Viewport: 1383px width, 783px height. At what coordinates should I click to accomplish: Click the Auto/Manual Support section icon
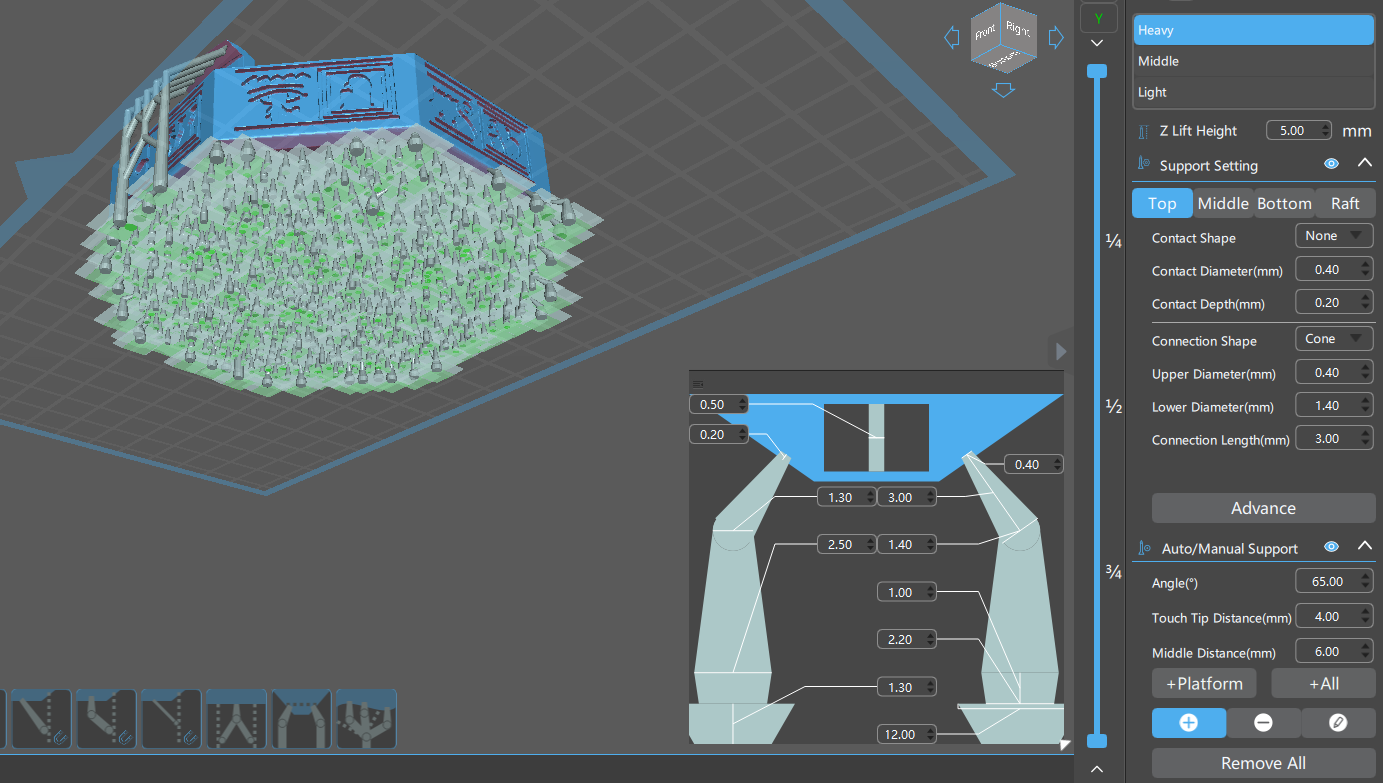1145,548
